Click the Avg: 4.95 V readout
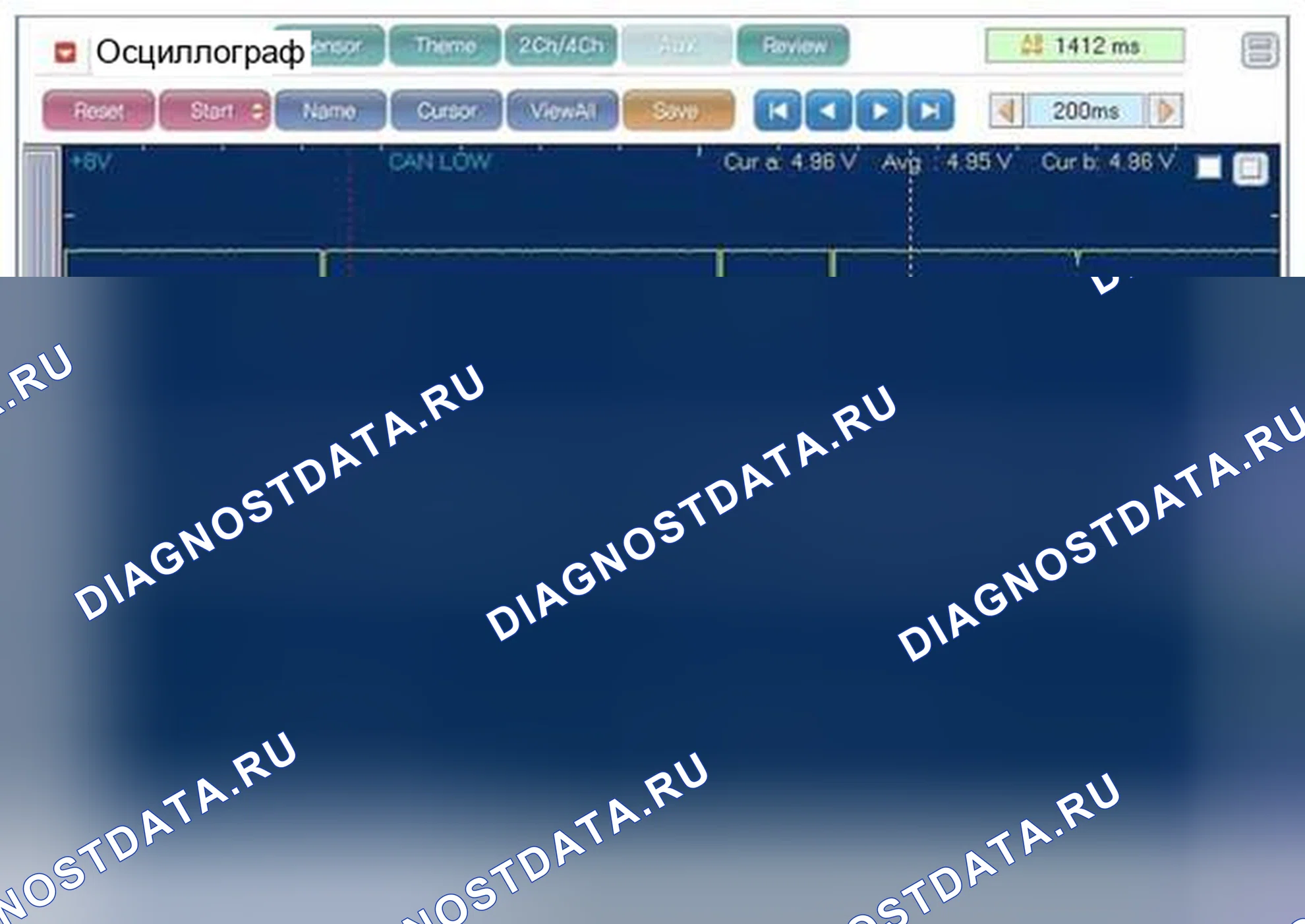This screenshot has width=1305, height=924. tap(946, 162)
